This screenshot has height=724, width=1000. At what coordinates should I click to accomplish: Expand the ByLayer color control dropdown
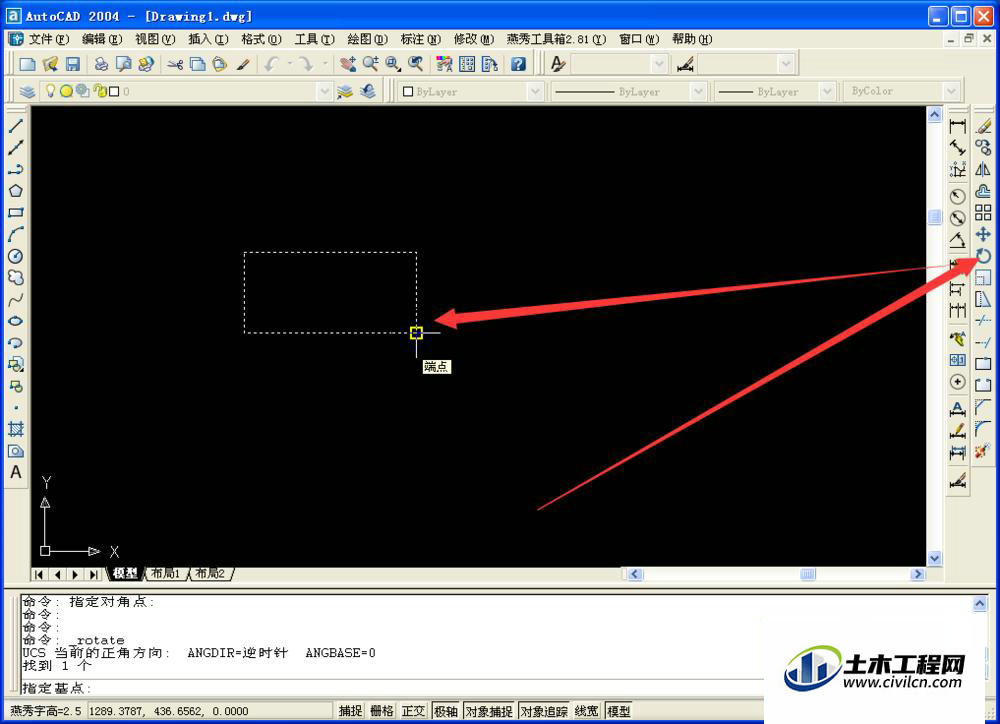[x=535, y=91]
